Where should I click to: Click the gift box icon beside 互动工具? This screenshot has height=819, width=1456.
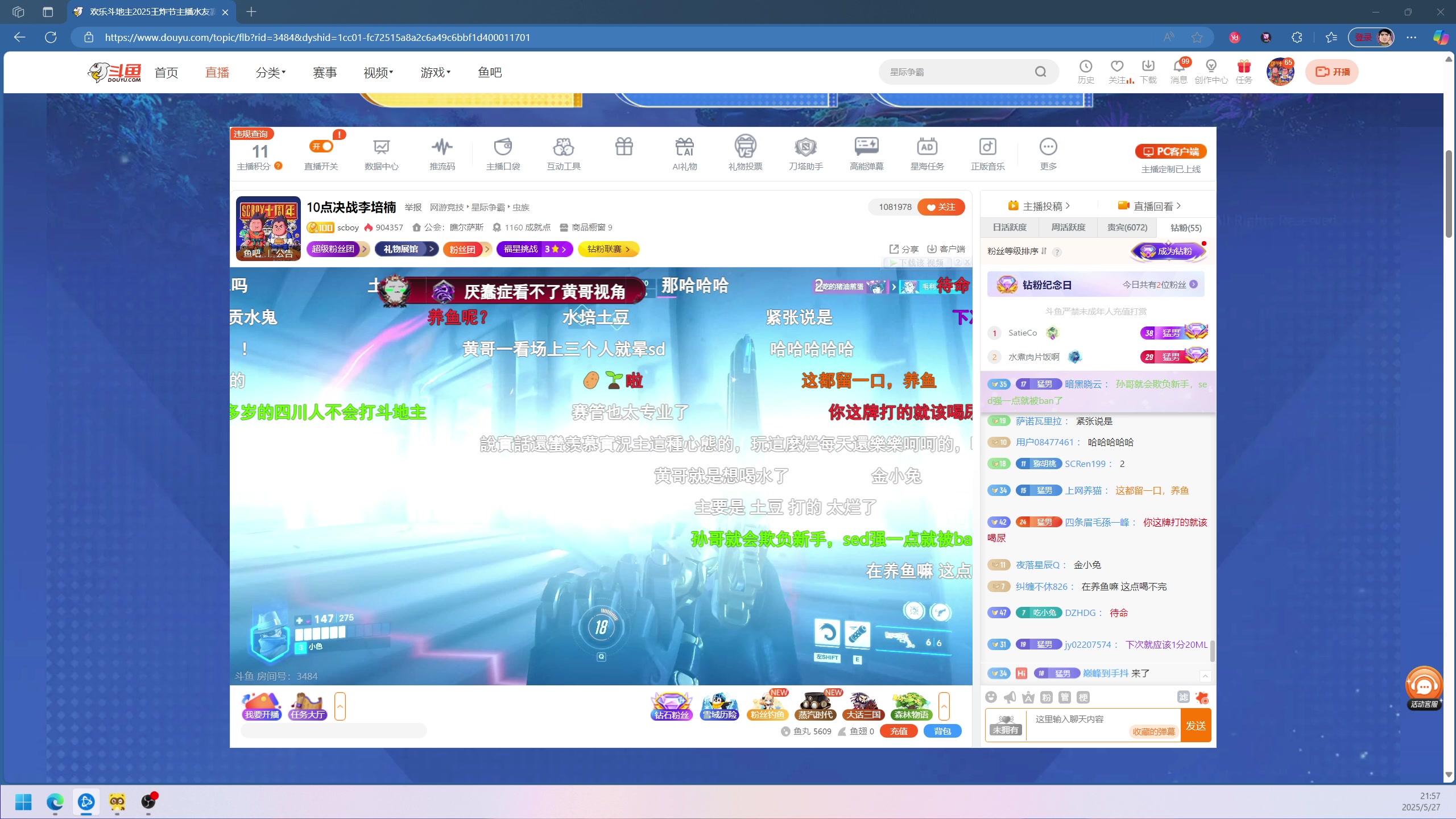[624, 147]
